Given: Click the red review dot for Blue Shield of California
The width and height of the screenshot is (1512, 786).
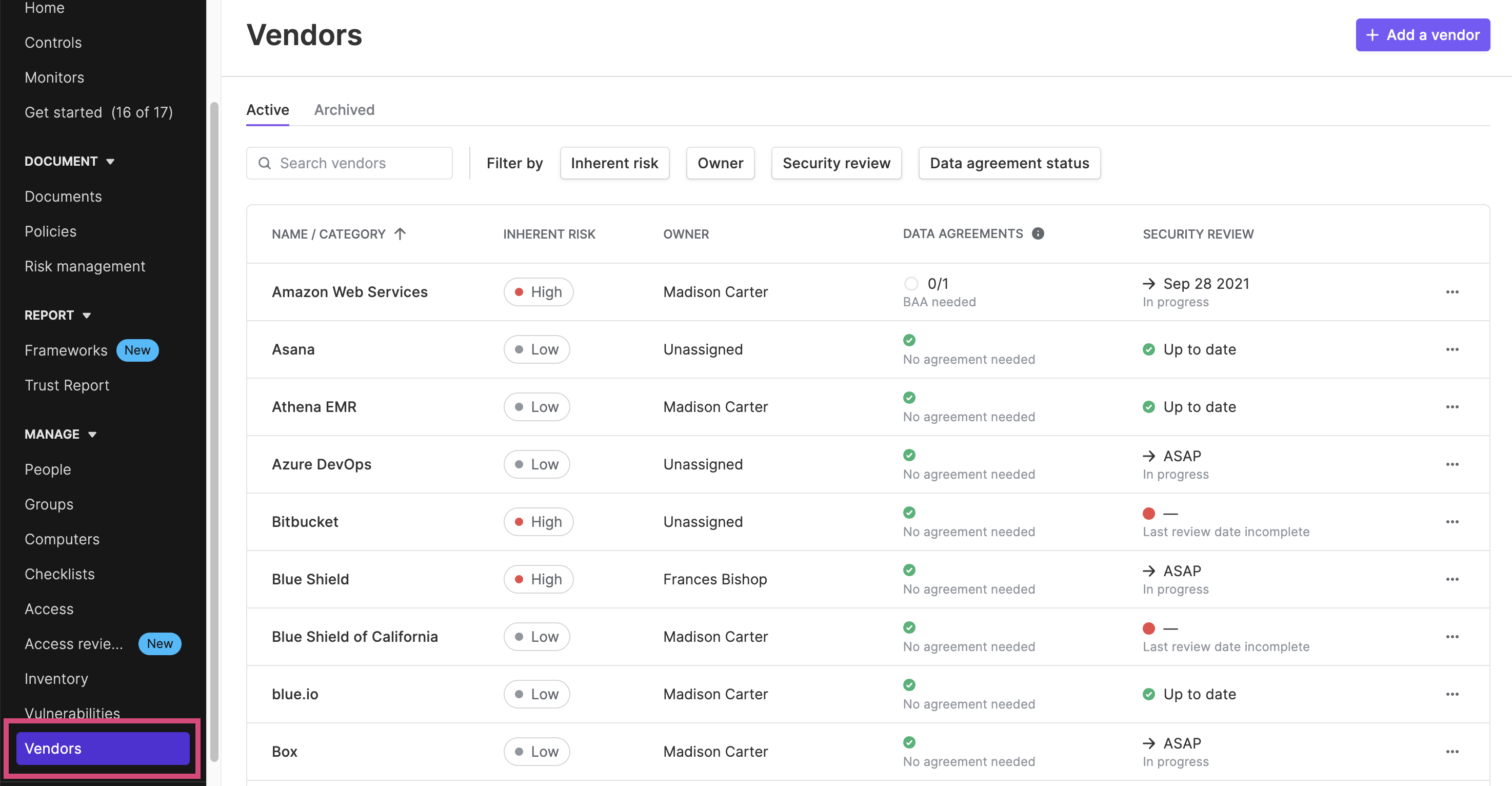Looking at the screenshot, I should [1149, 628].
